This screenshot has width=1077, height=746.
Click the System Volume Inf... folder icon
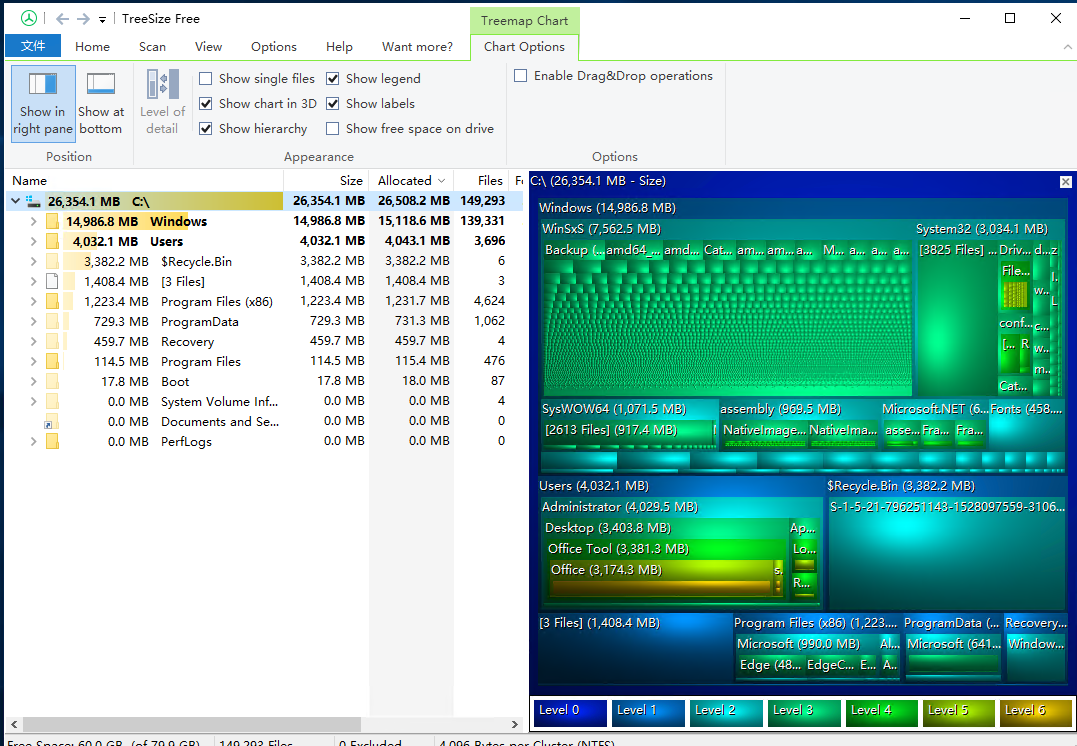tap(52, 401)
